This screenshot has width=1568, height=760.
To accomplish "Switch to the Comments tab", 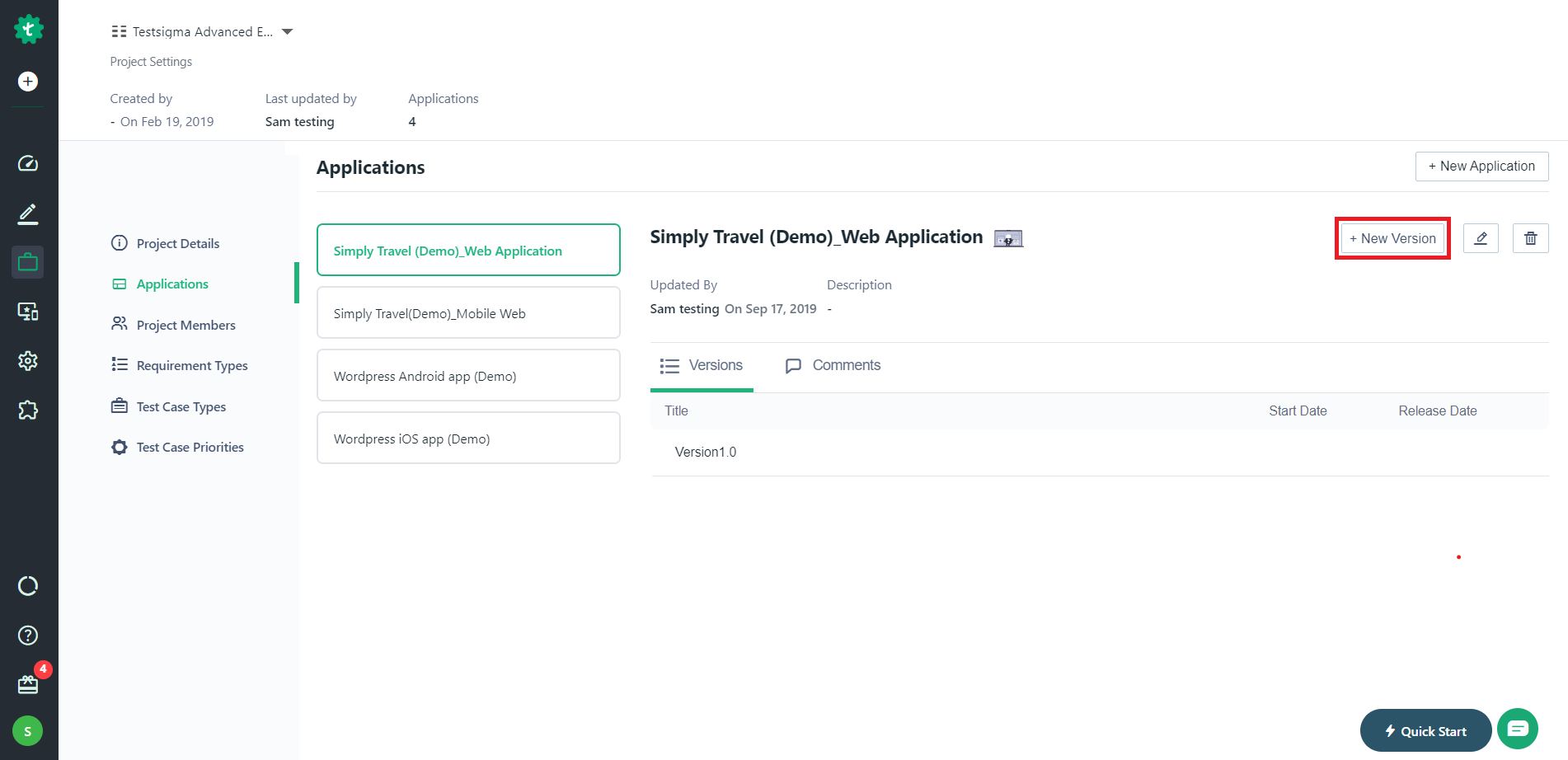I will point(833,365).
